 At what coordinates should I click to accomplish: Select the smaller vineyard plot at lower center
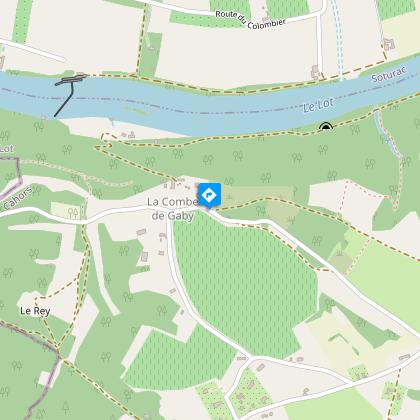click(x=178, y=358)
